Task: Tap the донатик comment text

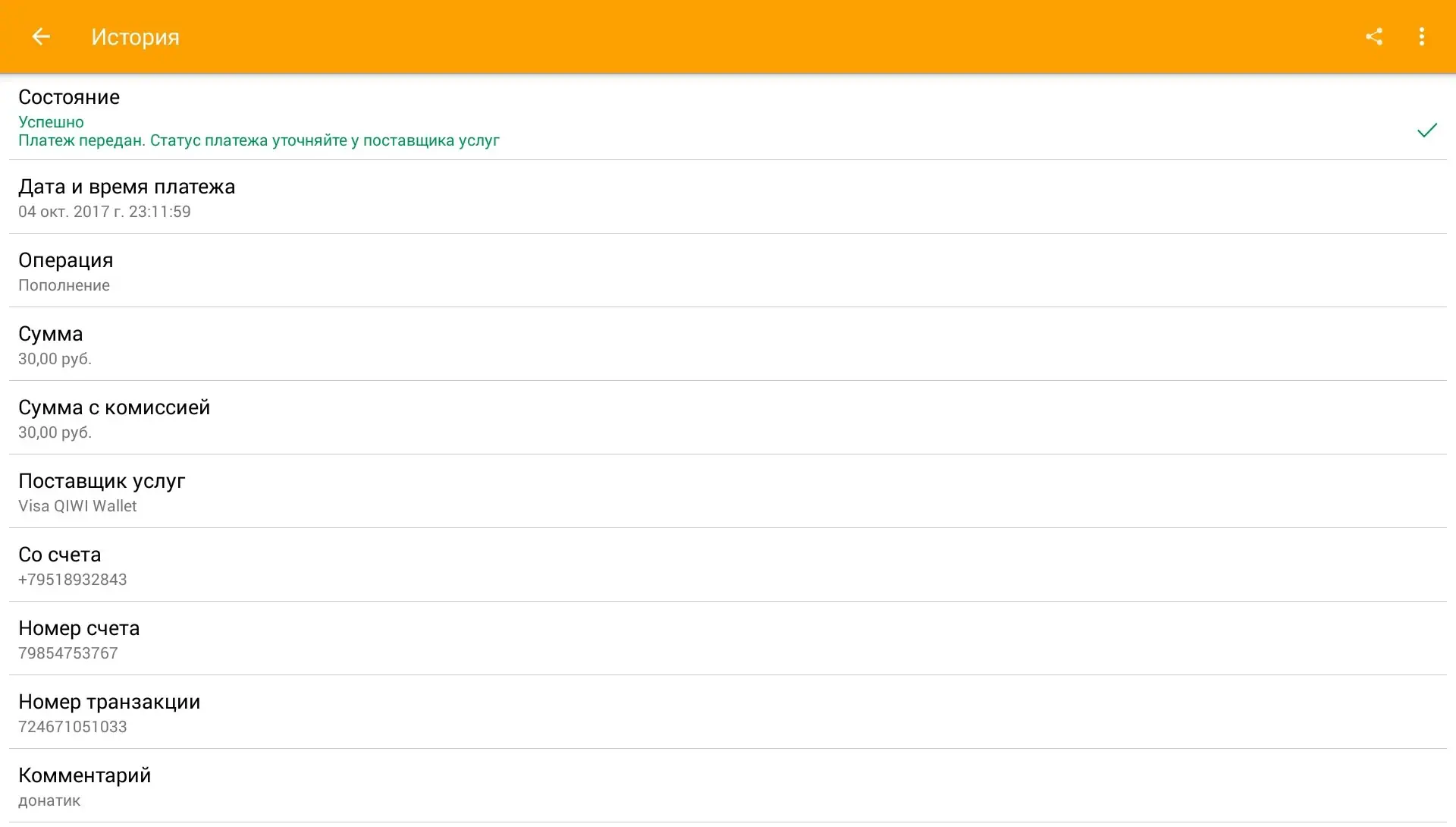Action: click(49, 800)
